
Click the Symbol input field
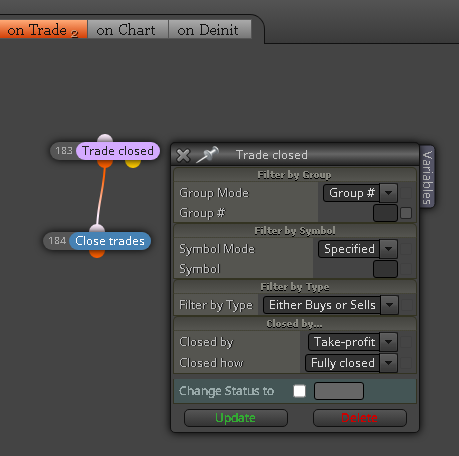(385, 269)
